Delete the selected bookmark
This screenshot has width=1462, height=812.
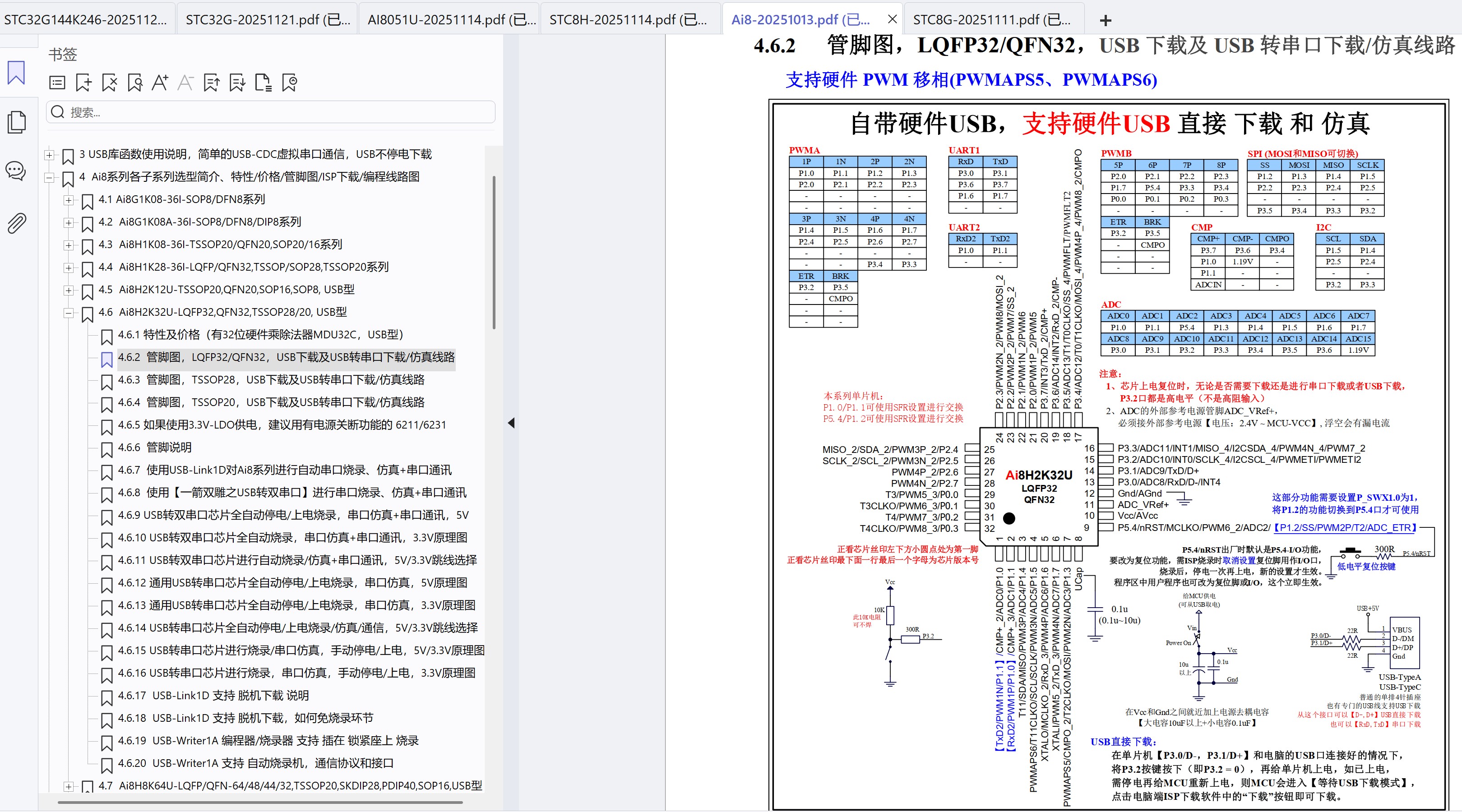tap(109, 82)
